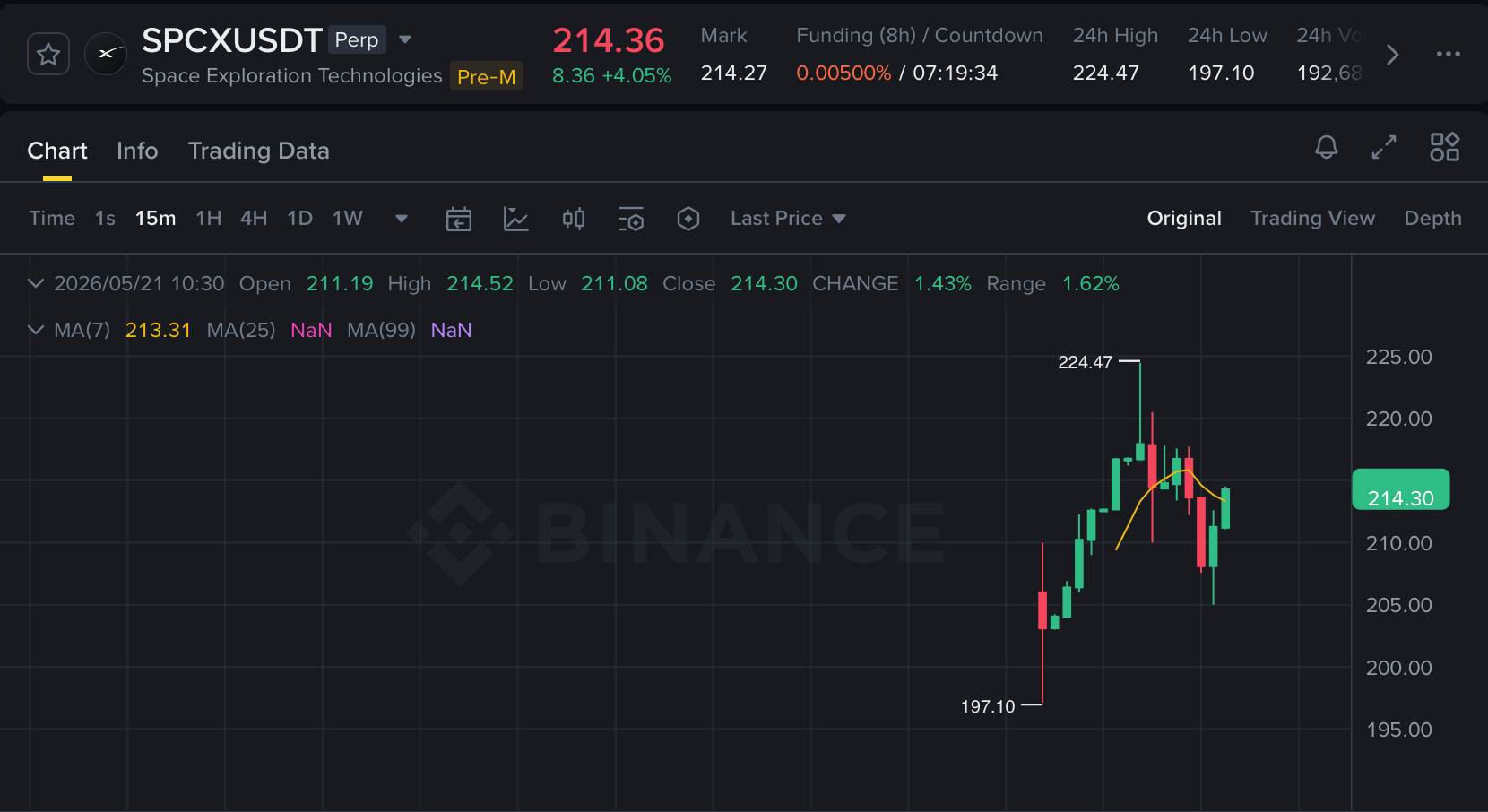
Task: Click the Pre-M market tag
Action: click(487, 77)
